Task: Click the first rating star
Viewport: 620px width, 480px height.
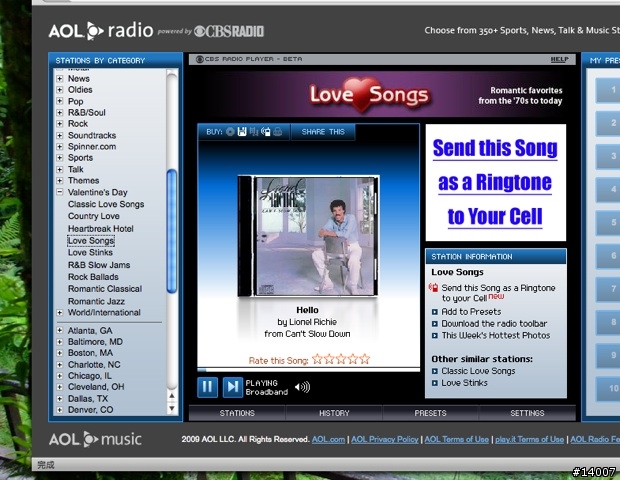Action: click(317, 359)
